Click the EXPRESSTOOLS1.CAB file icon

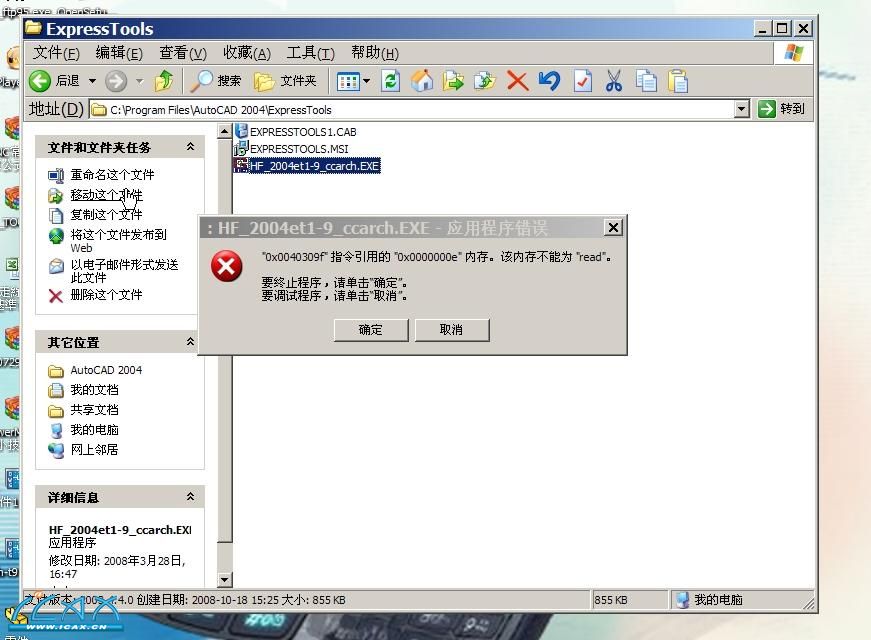(241, 131)
